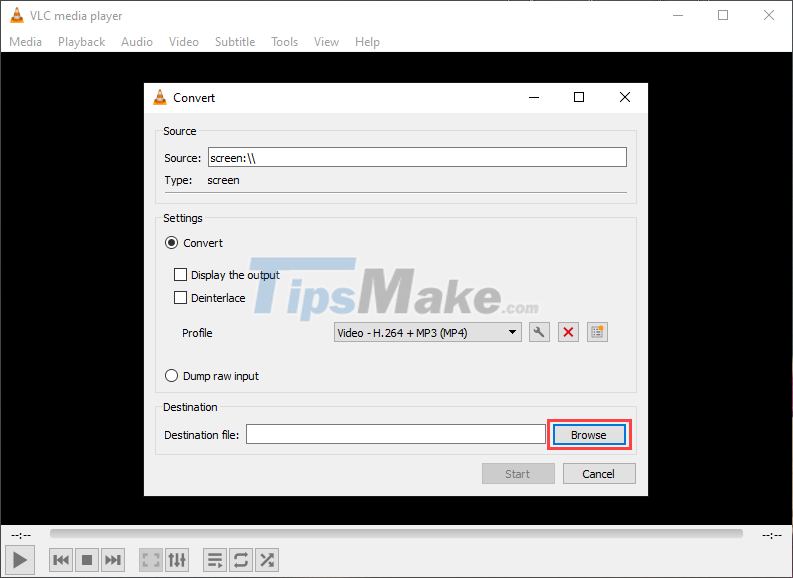Cancel the Convert dialog
This screenshot has height=578, width=793.
599,474
